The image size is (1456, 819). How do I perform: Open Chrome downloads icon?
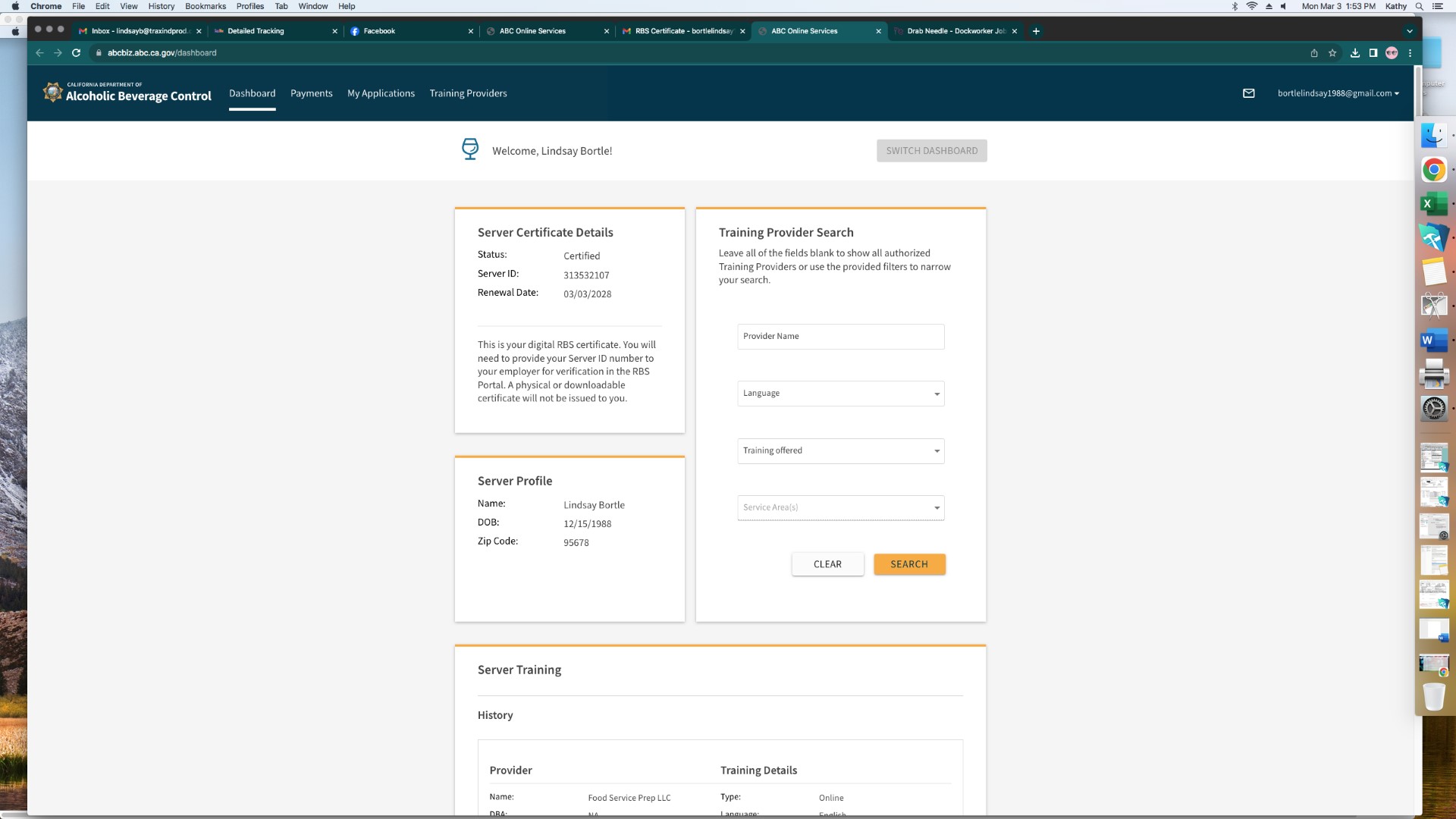pos(1354,53)
